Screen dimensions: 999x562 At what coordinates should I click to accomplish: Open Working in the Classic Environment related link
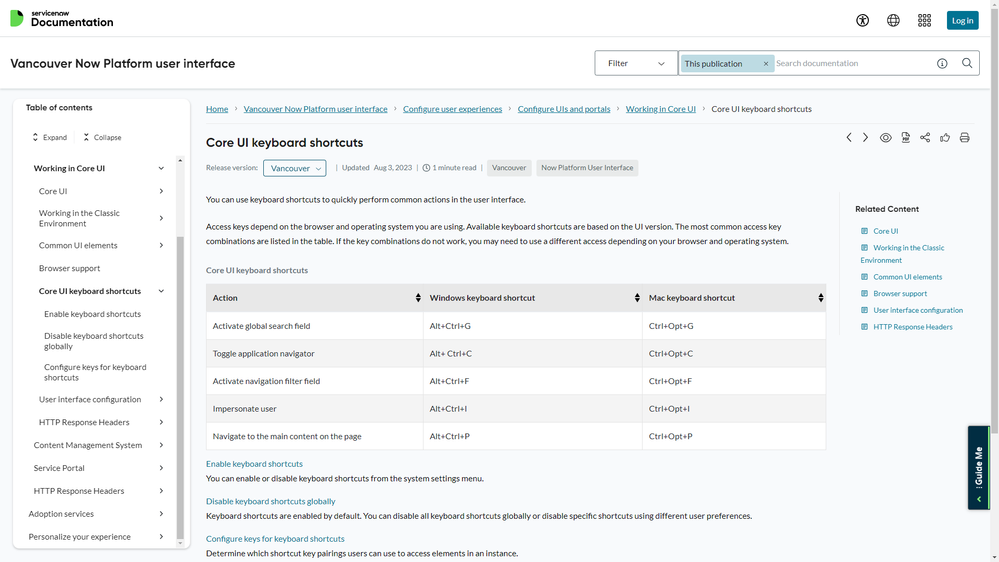(x=903, y=254)
